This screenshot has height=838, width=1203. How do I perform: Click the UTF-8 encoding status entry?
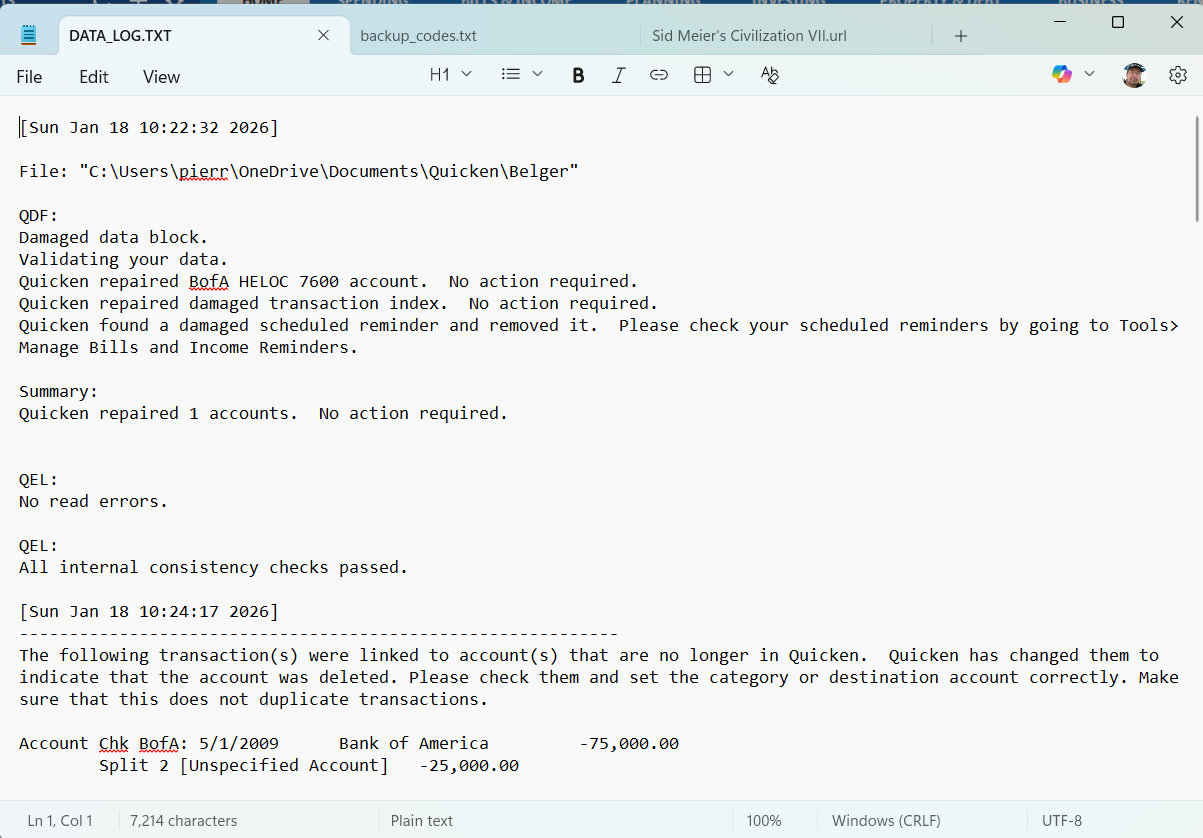click(x=1062, y=821)
